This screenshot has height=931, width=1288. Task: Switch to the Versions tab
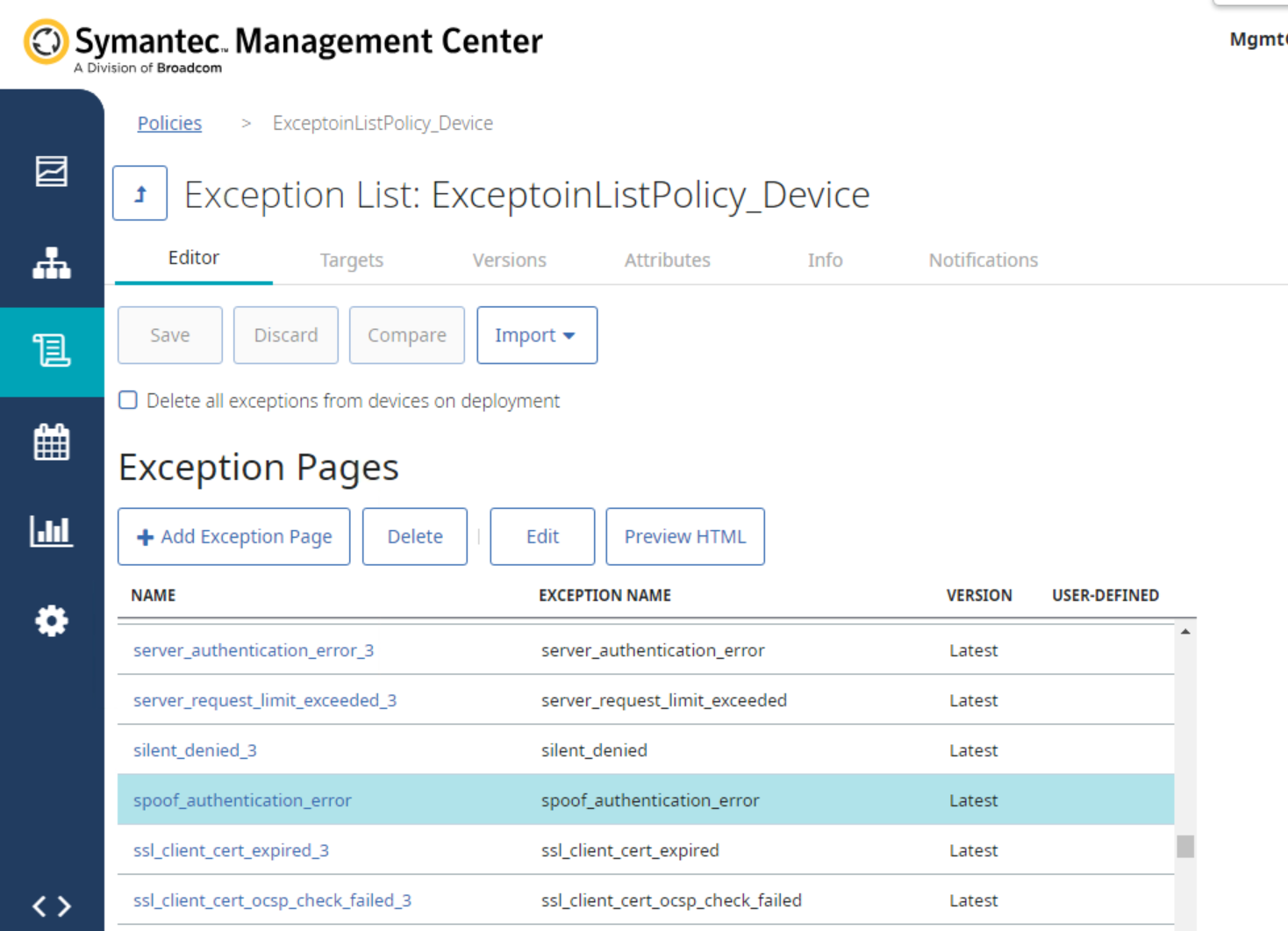(x=509, y=260)
